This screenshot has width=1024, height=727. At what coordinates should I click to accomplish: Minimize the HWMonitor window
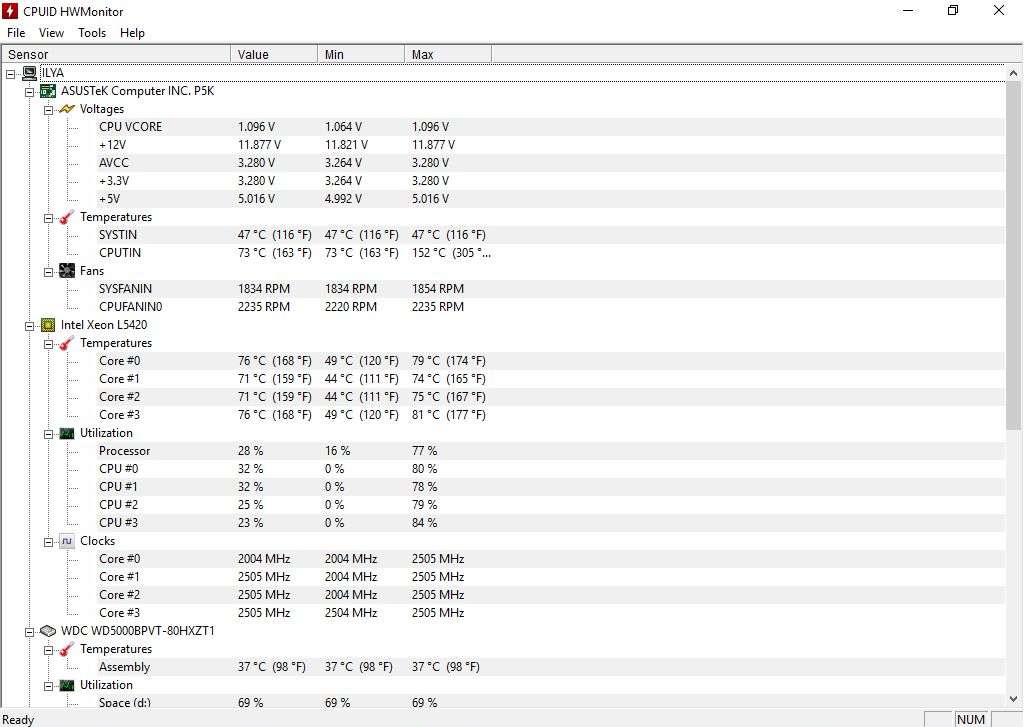click(908, 10)
